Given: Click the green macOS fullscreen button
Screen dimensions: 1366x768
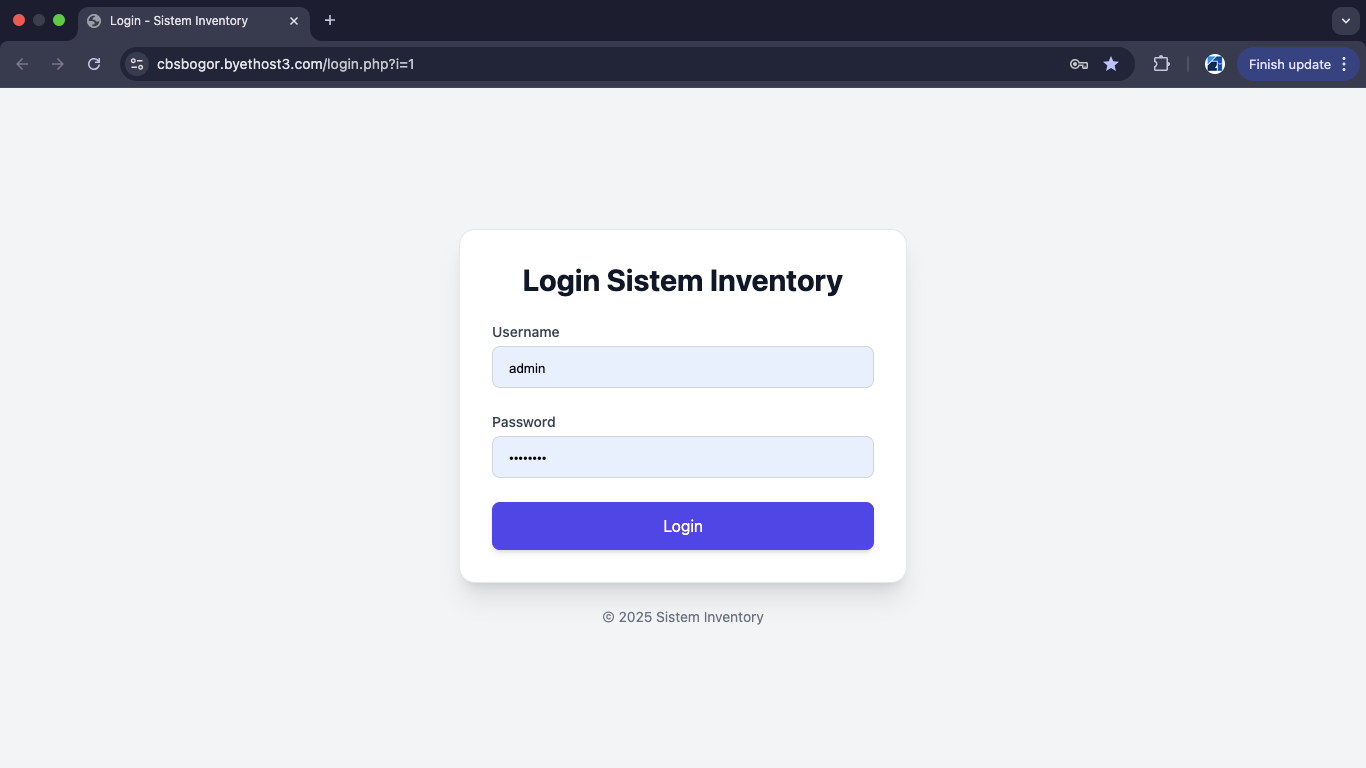Looking at the screenshot, I should [59, 20].
